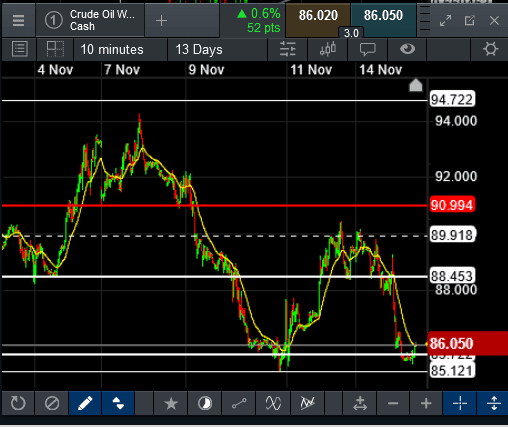The image size is (508, 427).
Task: Open the list view icon
Action: (x=19, y=49)
